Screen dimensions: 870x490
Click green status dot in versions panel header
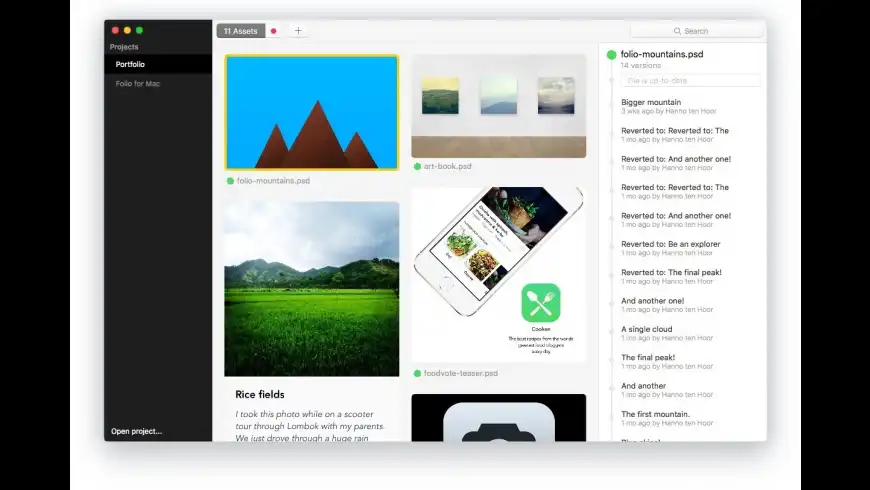(x=611, y=54)
